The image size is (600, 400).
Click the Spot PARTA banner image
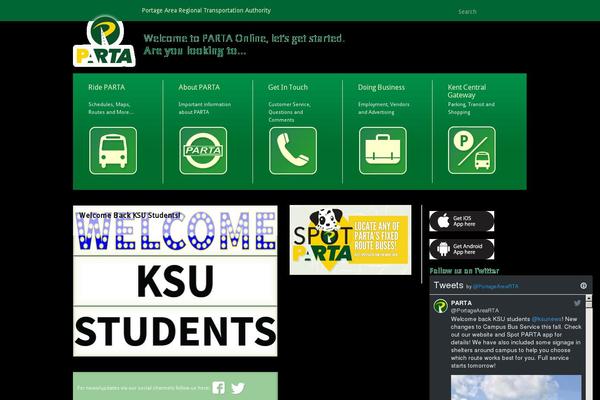click(x=351, y=240)
